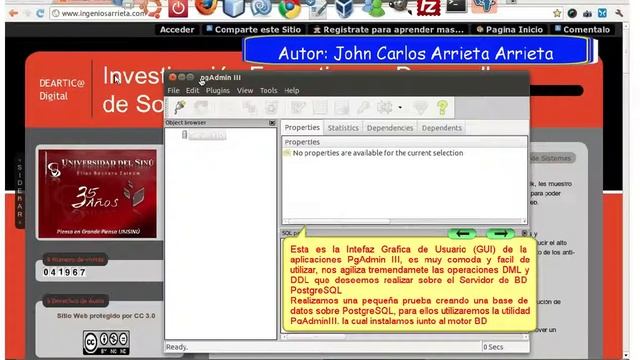The height and width of the screenshot is (360, 640).
Task: Click the browser wrench settings icon
Action: click(x=620, y=13)
